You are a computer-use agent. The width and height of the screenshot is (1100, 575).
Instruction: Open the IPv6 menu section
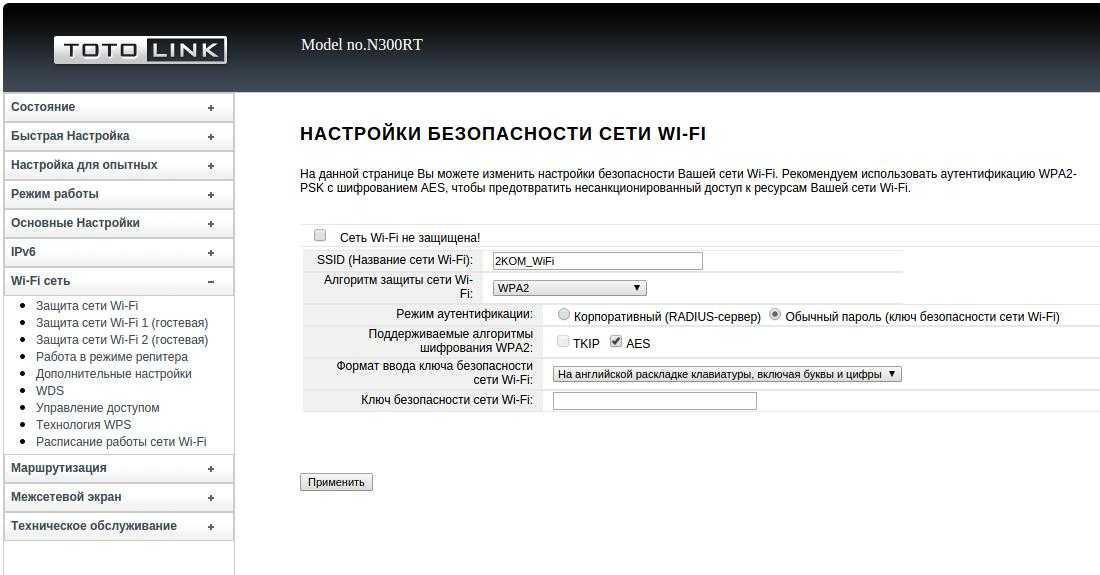pyautogui.click(x=118, y=252)
